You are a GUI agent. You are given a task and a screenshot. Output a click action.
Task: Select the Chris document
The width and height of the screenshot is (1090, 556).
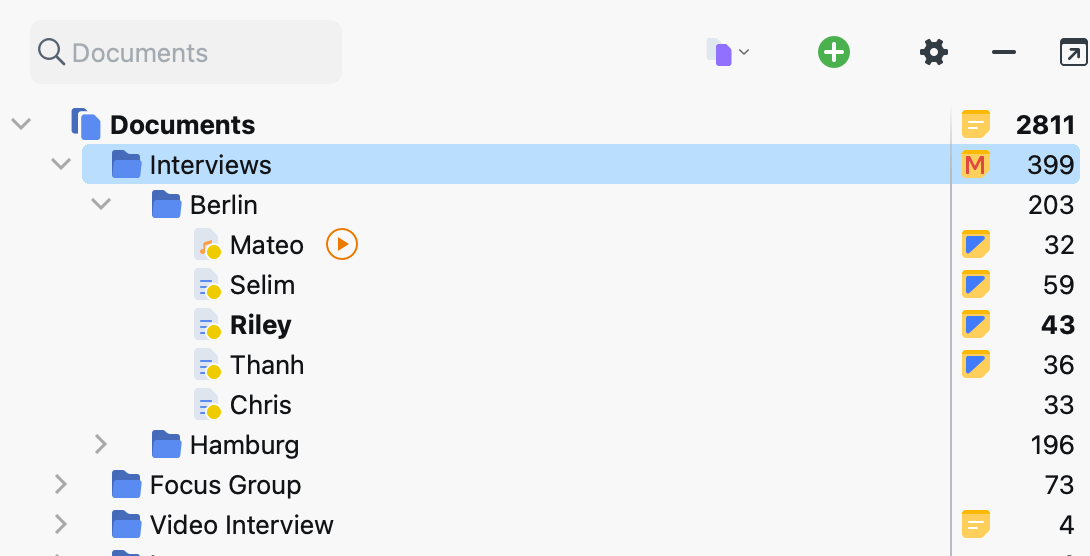click(261, 405)
